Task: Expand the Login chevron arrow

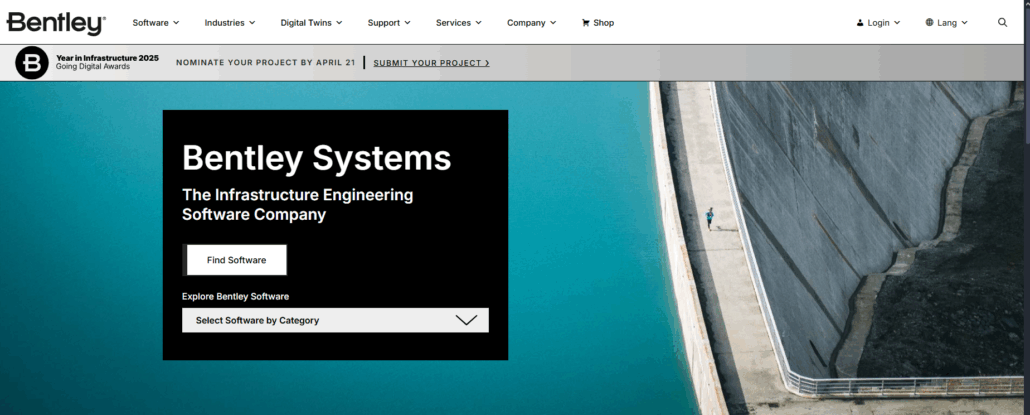Action: 897,22
